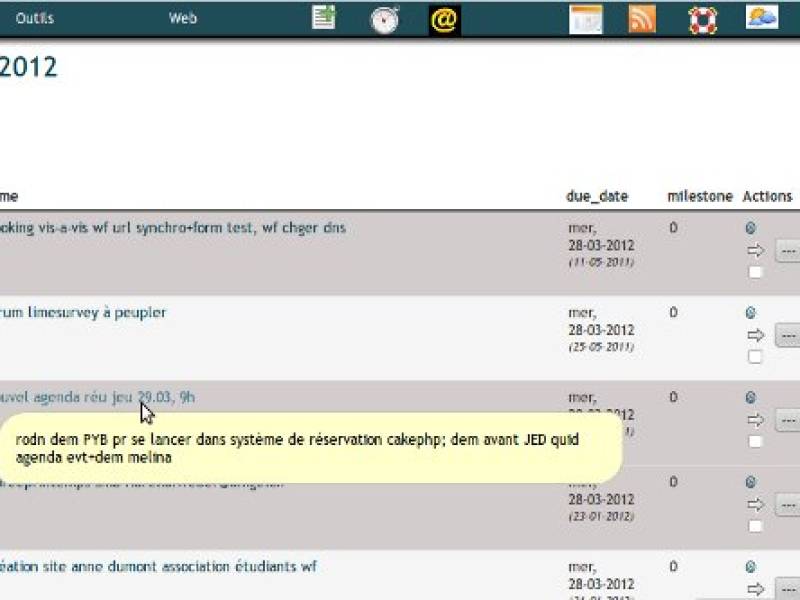The image size is (800, 600).
Task: Open the weather sun-and-cloud icon
Action: coord(762,17)
